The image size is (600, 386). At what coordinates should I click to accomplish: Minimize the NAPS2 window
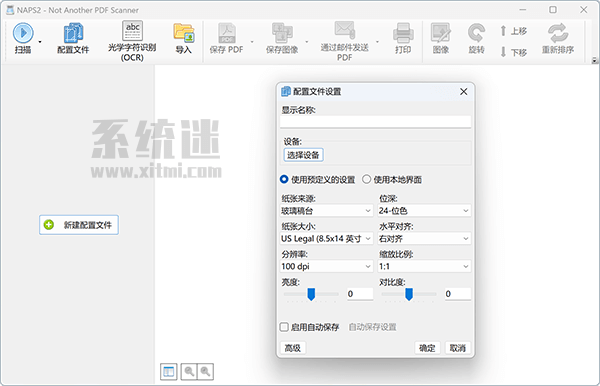tap(523, 10)
